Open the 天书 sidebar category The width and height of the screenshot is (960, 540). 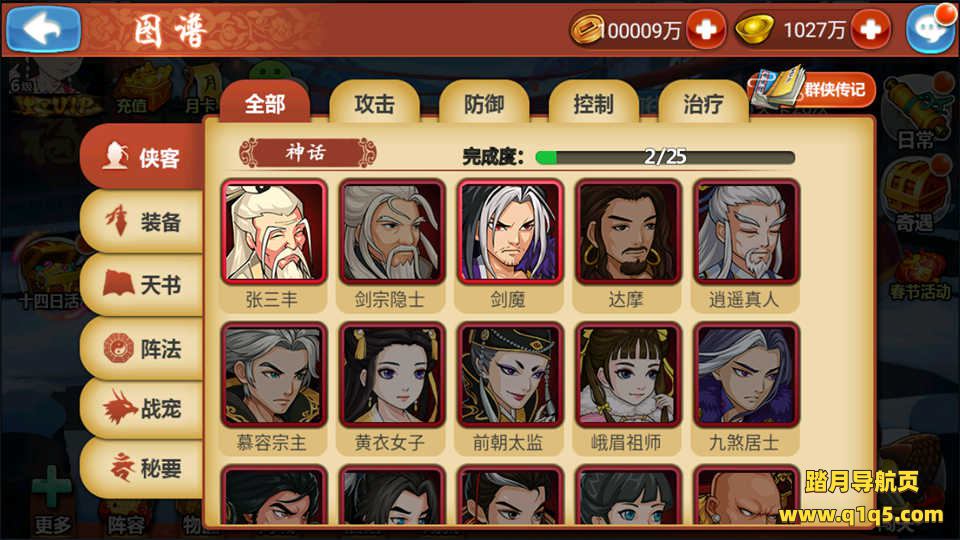point(143,285)
